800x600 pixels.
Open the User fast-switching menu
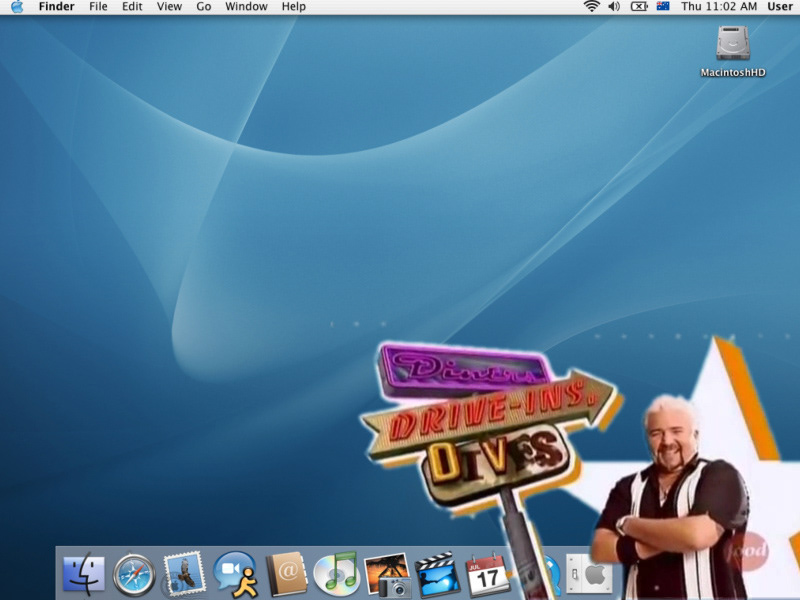tap(780, 7)
